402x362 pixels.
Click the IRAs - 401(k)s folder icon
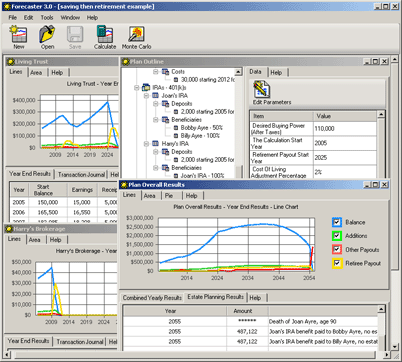pos(146,88)
